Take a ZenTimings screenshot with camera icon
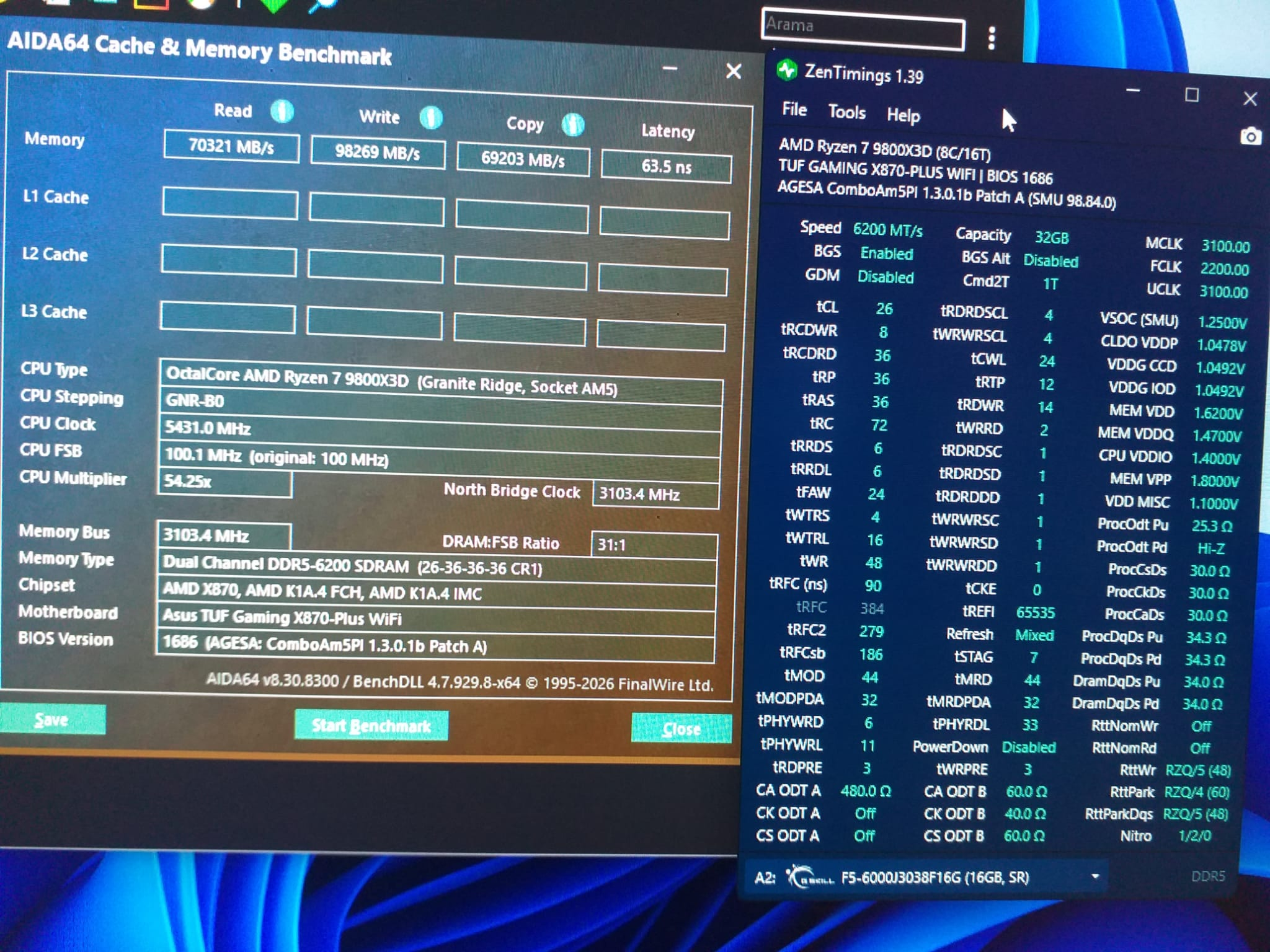 coord(1250,136)
